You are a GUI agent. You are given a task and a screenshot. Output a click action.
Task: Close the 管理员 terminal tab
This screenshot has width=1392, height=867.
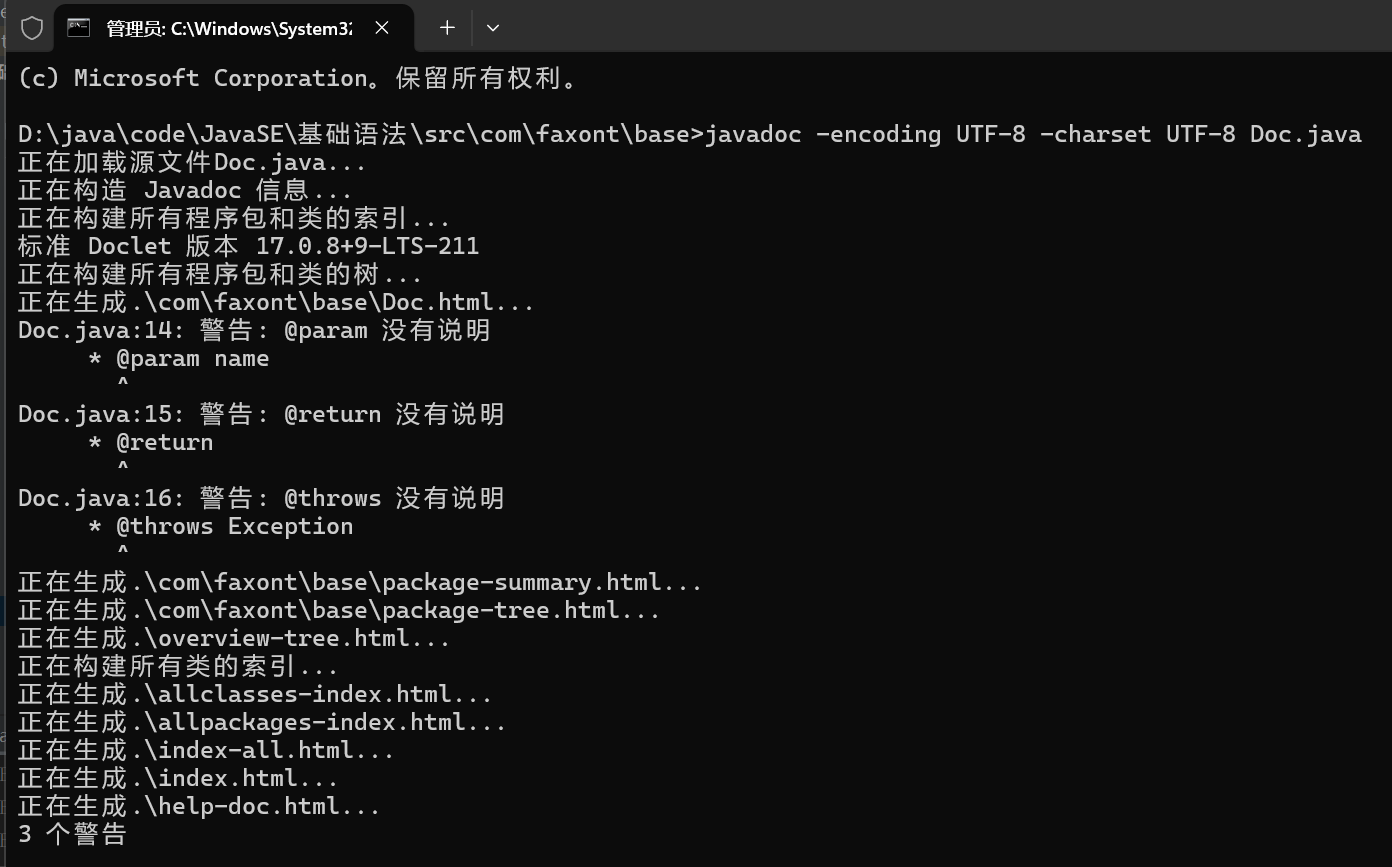click(x=382, y=28)
